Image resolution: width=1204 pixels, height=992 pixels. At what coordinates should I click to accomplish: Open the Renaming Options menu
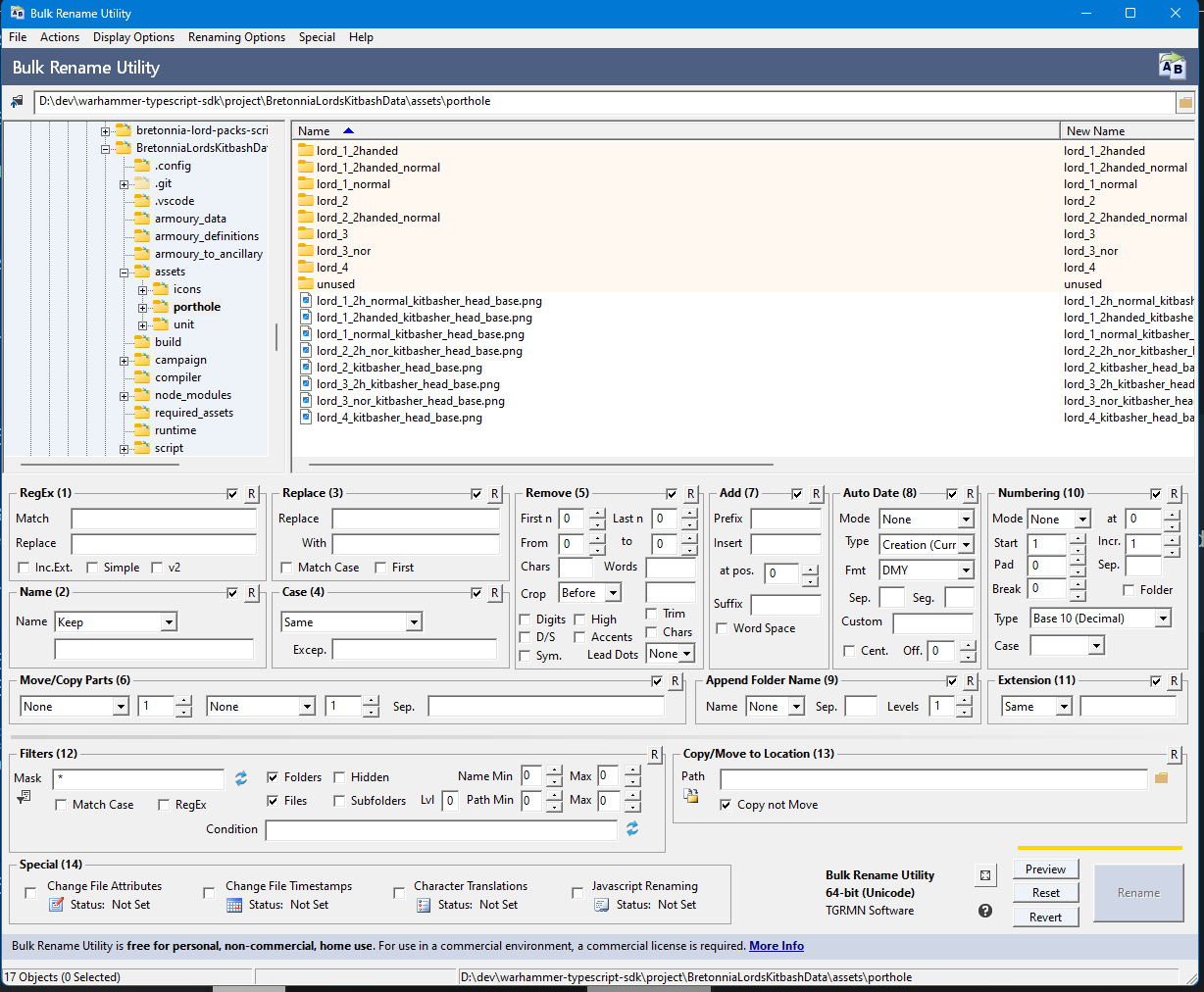(x=236, y=37)
